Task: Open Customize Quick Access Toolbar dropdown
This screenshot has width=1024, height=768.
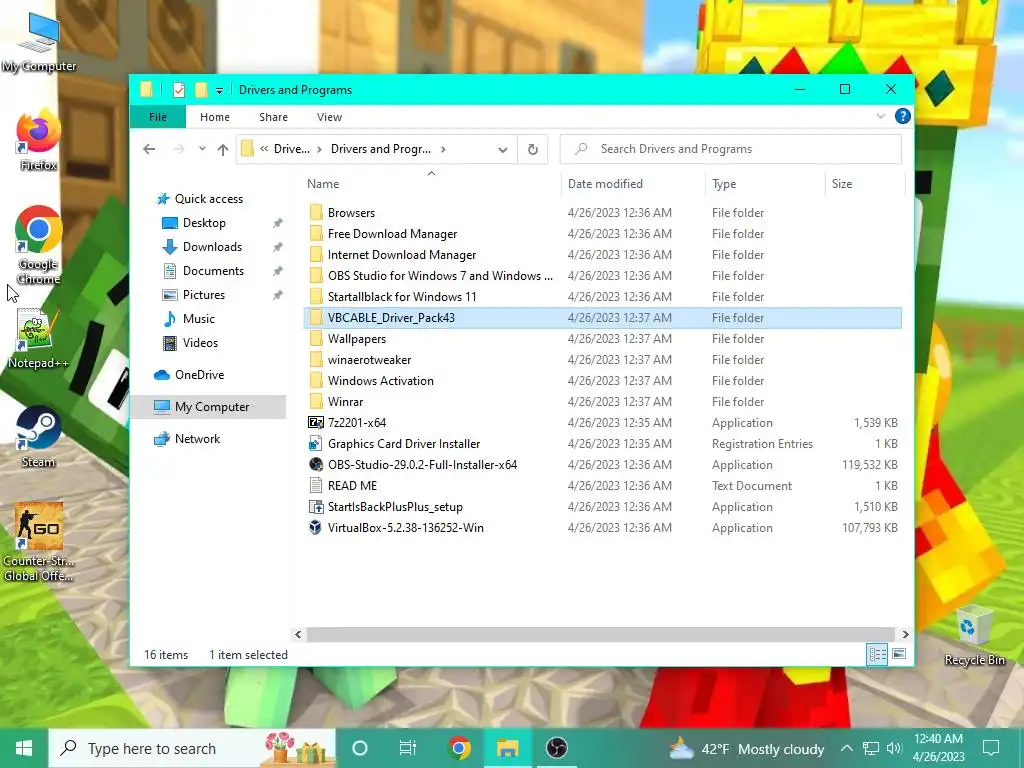Action: click(219, 91)
